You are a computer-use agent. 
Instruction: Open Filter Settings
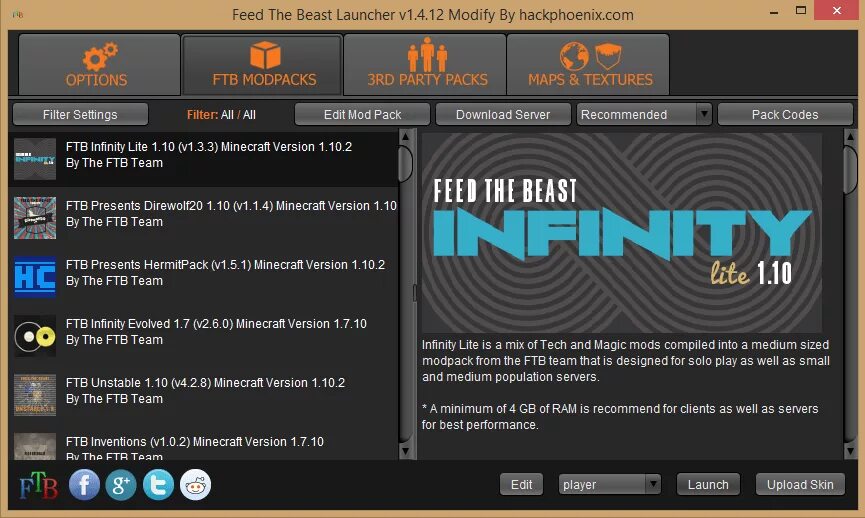(x=80, y=114)
